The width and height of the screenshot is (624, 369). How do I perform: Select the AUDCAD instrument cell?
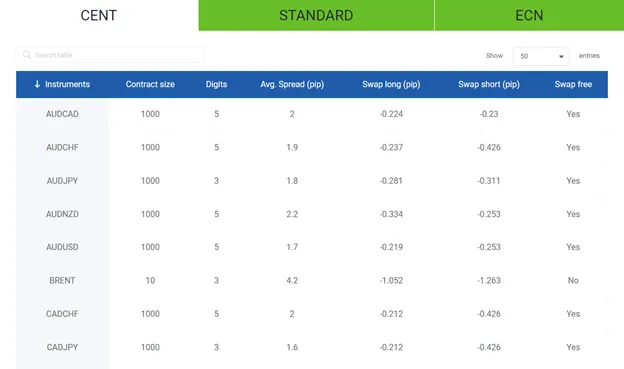pos(62,114)
